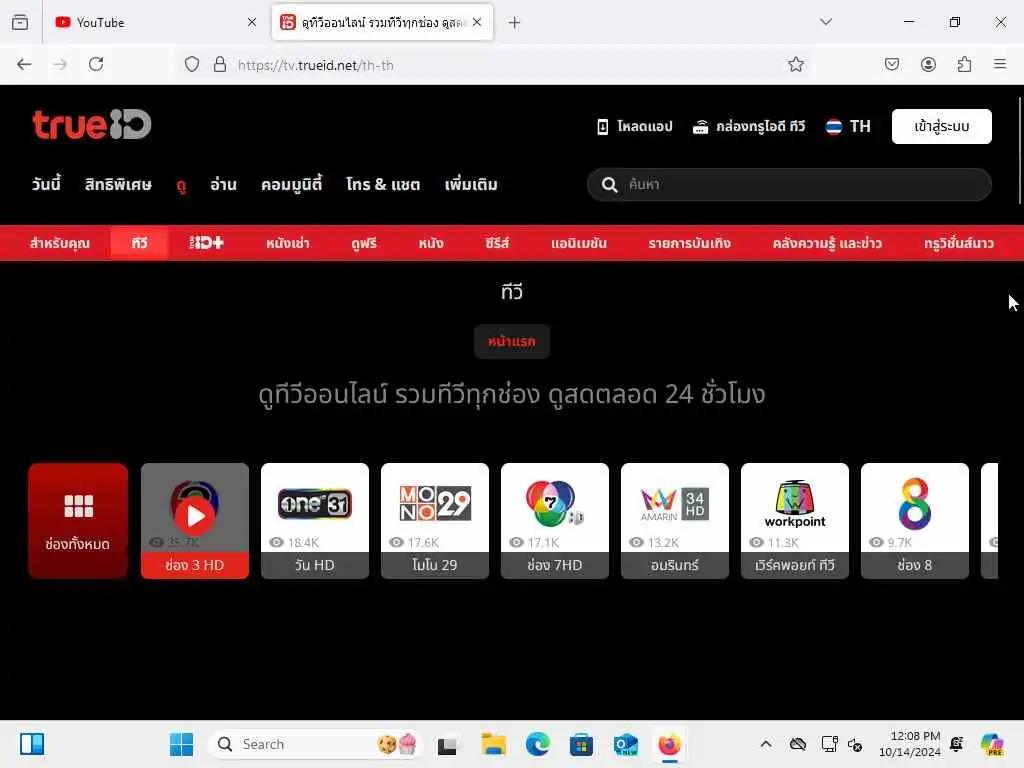Open Firefox application menu

pyautogui.click(x=1000, y=64)
